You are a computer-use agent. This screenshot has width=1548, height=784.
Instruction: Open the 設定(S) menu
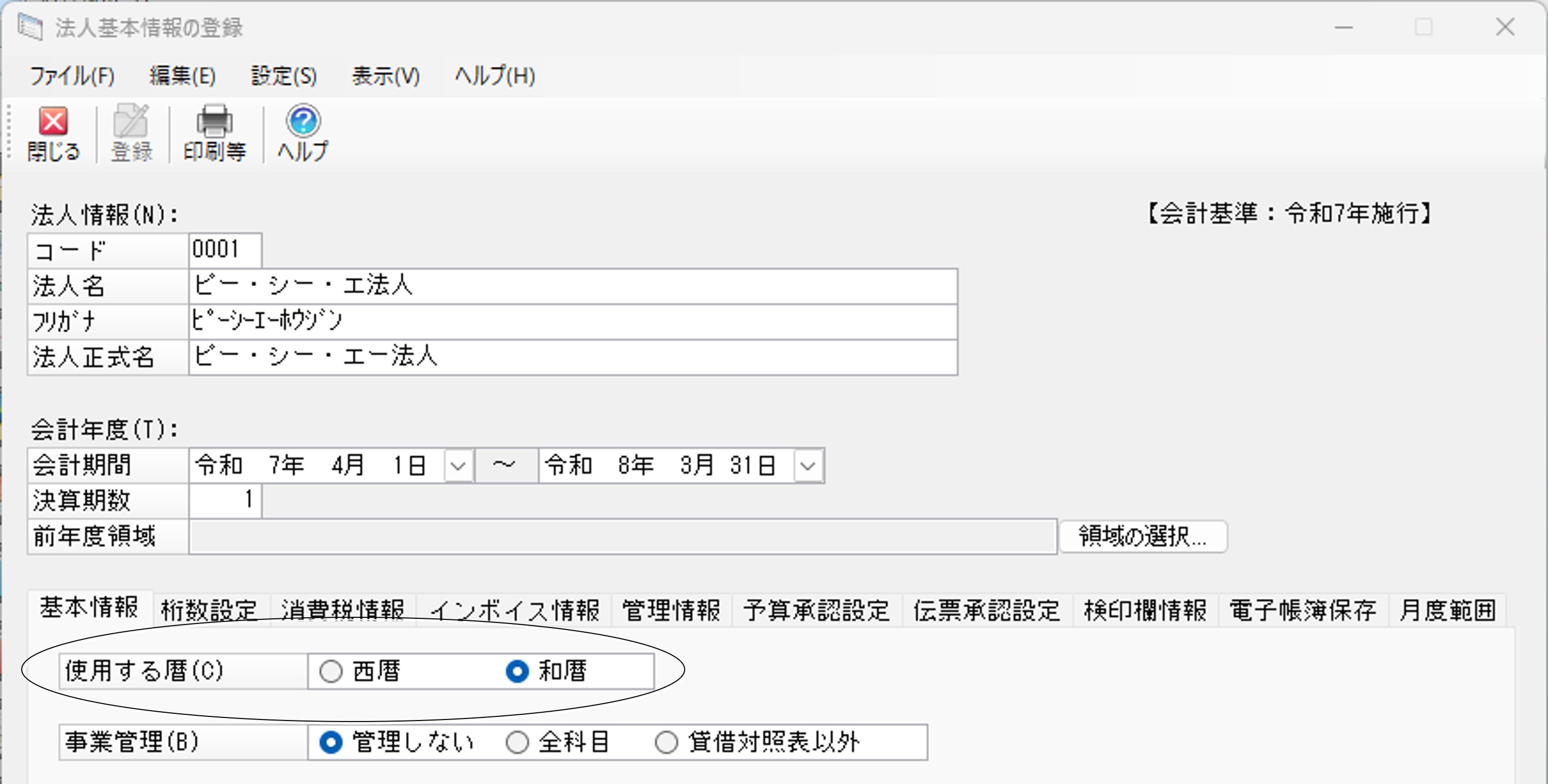click(x=283, y=76)
